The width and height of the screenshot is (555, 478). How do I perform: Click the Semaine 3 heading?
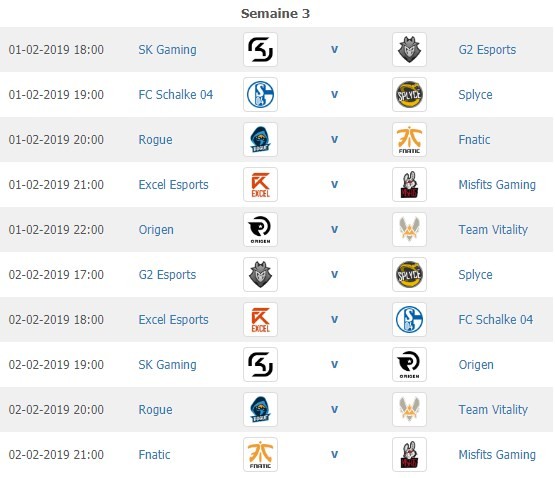tap(275, 13)
